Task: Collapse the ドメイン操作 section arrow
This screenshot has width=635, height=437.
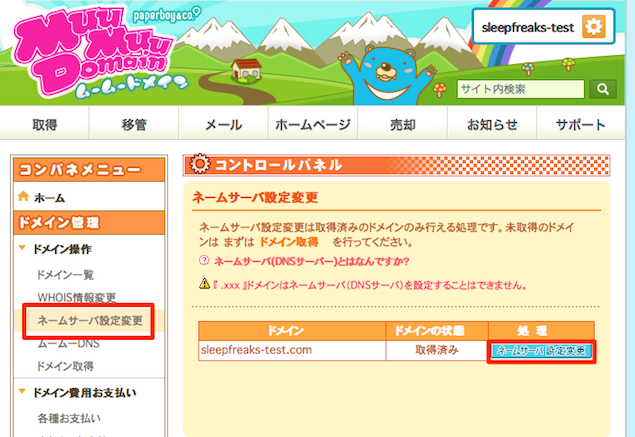Action: pos(22,248)
